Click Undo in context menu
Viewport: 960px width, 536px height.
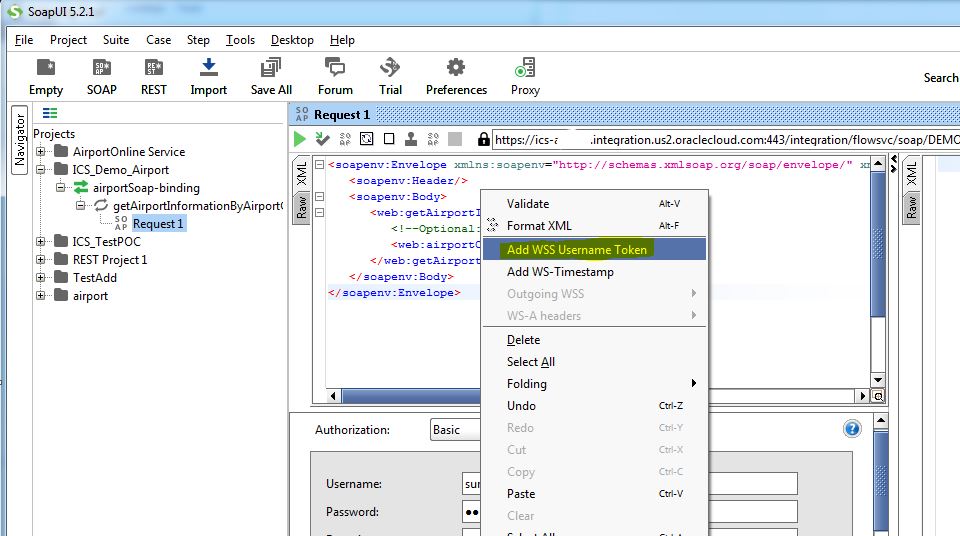594,406
